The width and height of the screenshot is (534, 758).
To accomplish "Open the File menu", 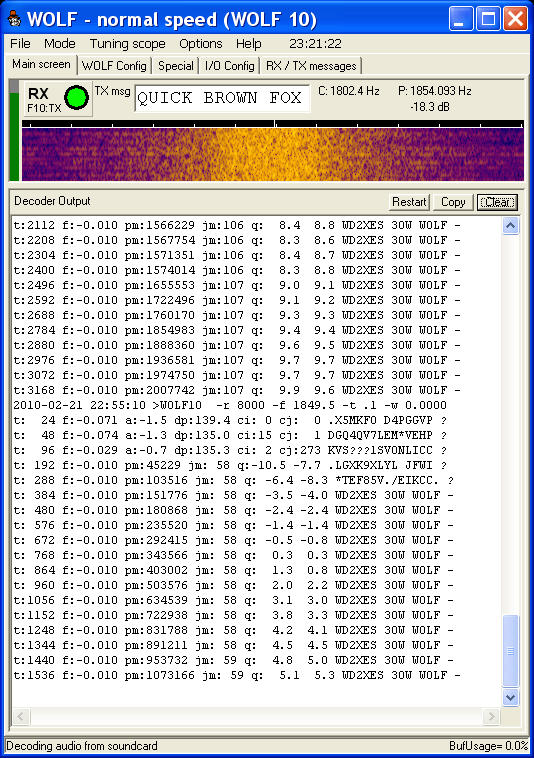I will coord(20,44).
